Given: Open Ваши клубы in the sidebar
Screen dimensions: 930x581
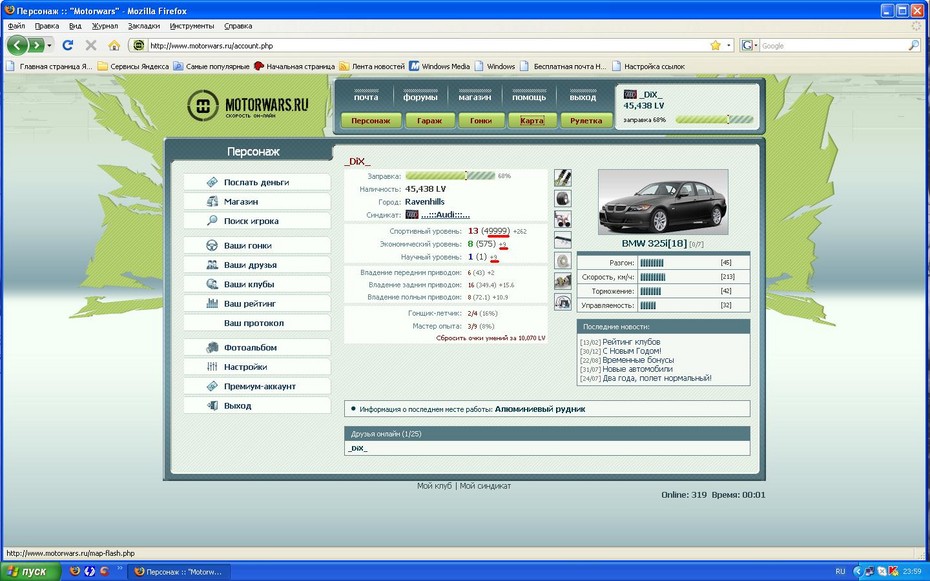Looking at the screenshot, I should 257,284.
